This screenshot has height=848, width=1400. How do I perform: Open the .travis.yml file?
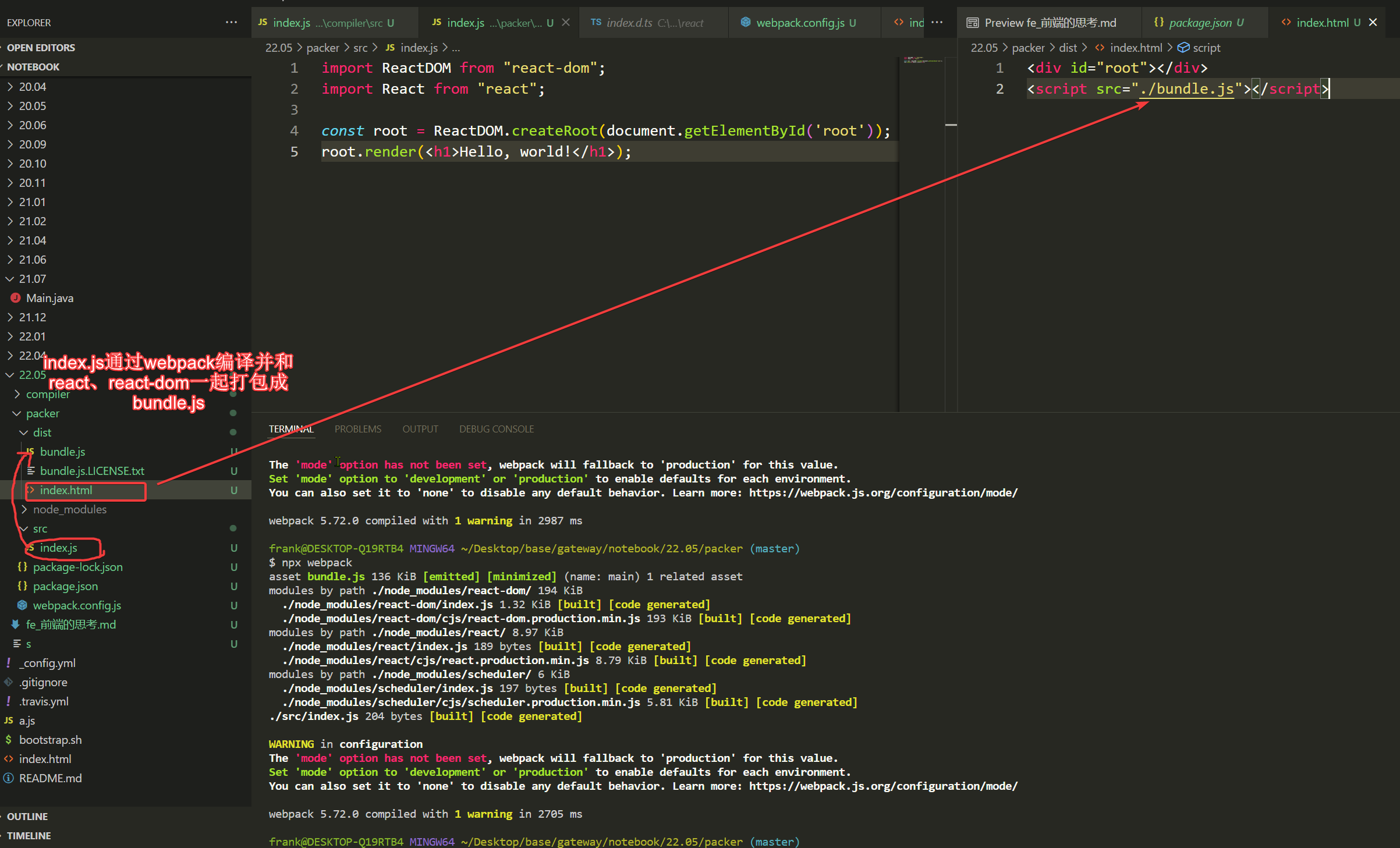[x=126, y=701]
